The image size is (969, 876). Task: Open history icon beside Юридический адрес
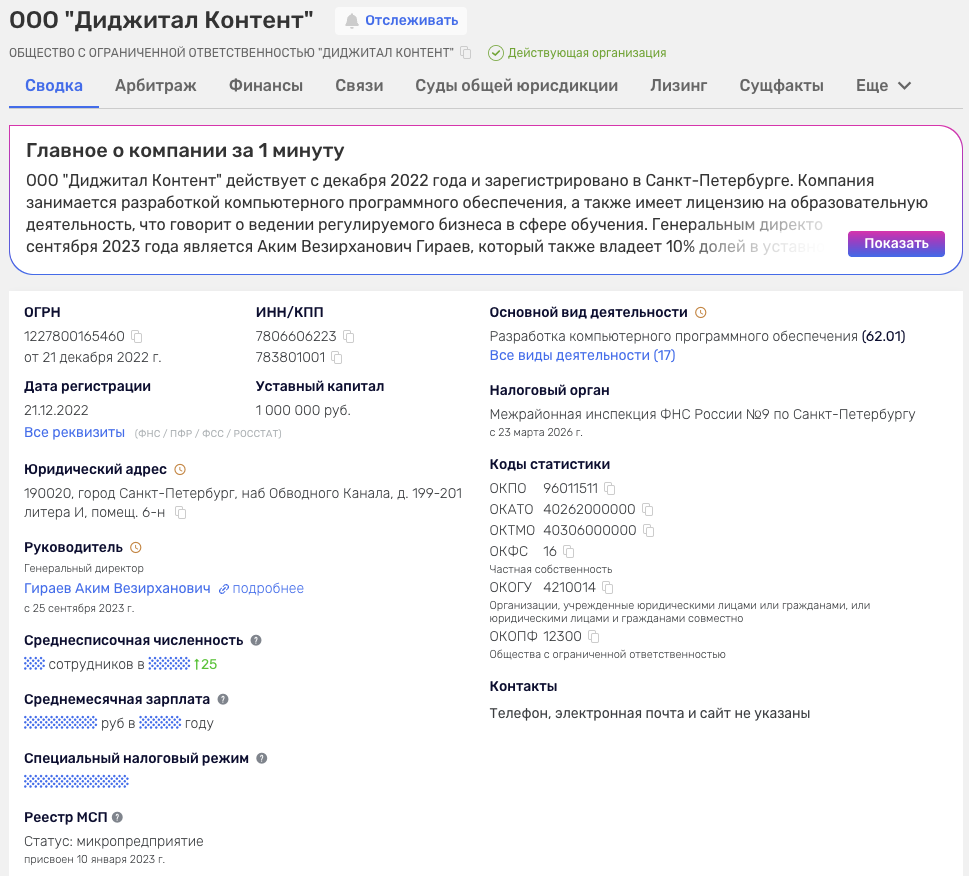[180, 469]
